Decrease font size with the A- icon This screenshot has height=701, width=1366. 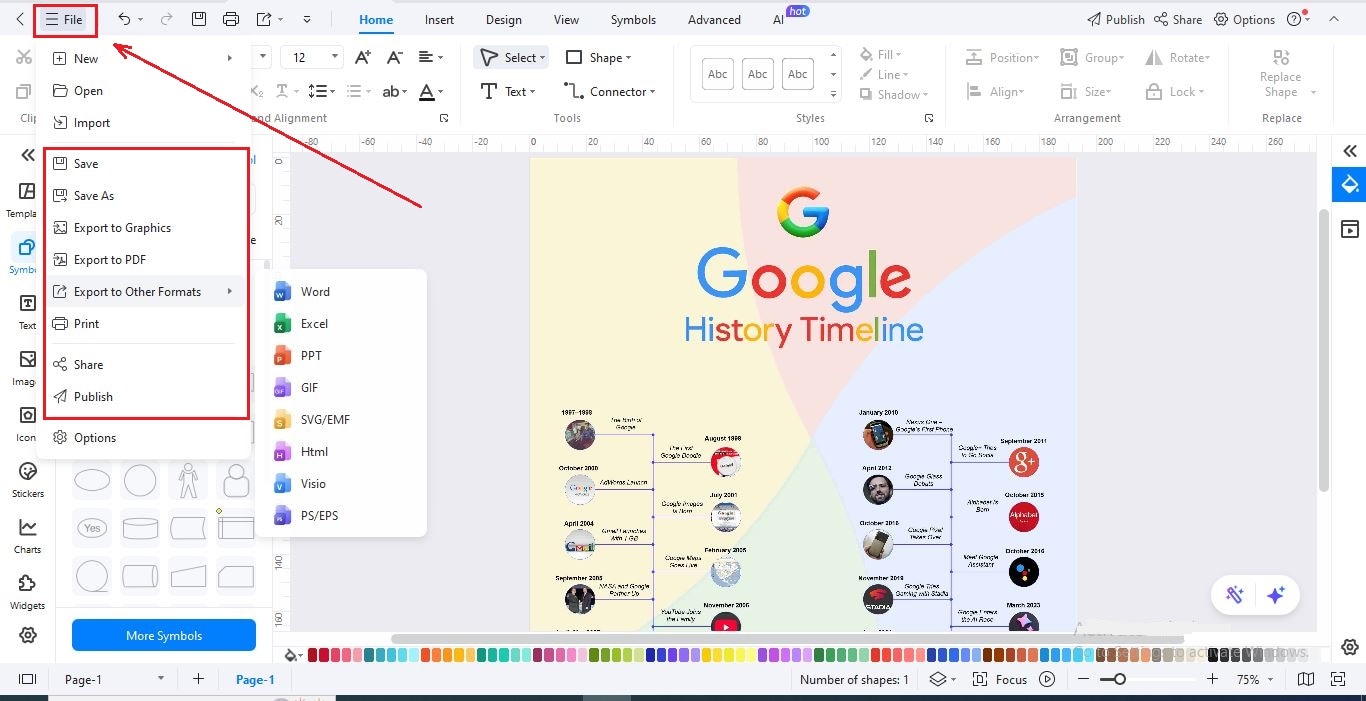pos(395,58)
